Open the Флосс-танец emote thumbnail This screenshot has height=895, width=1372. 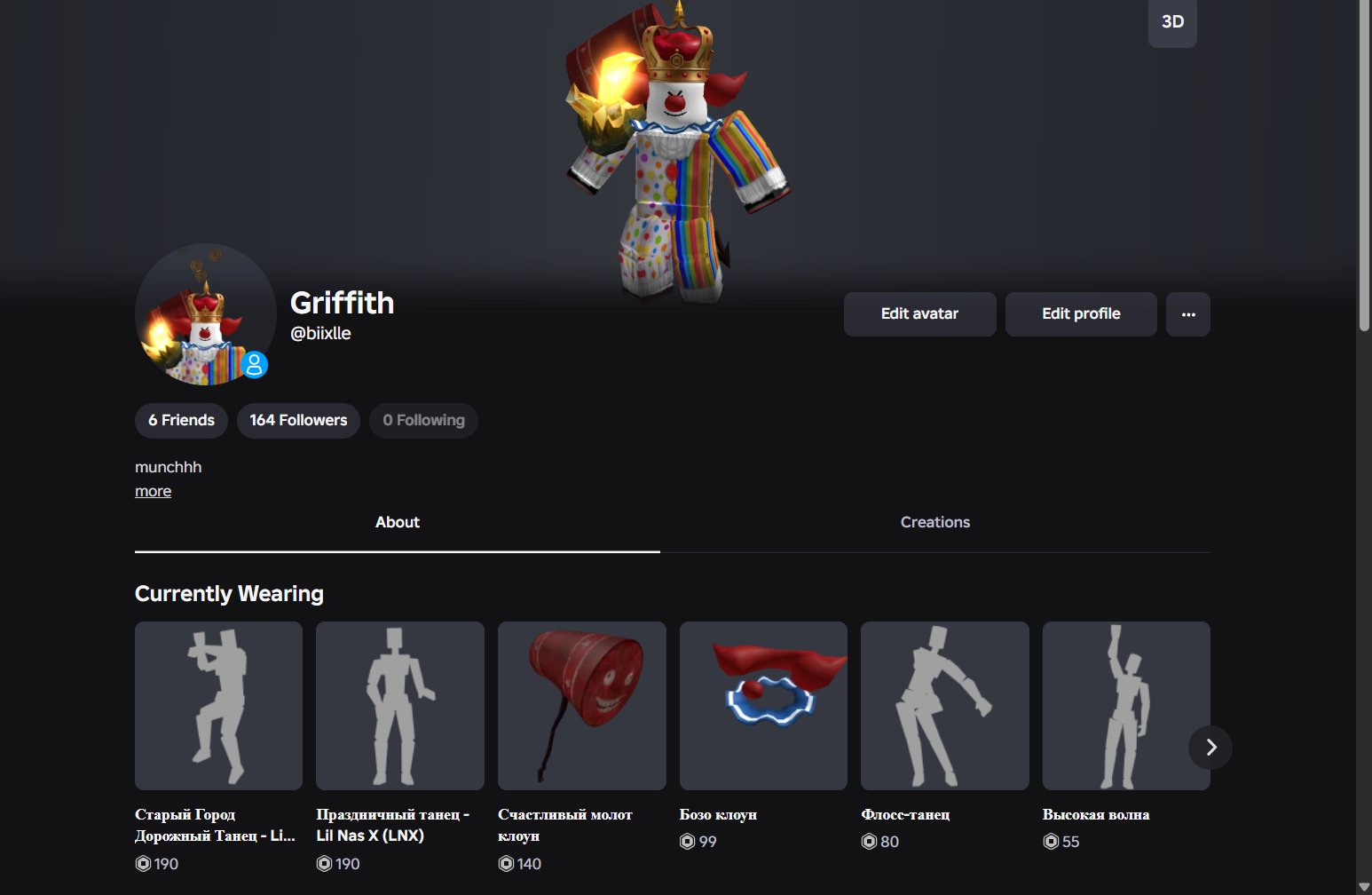(945, 706)
